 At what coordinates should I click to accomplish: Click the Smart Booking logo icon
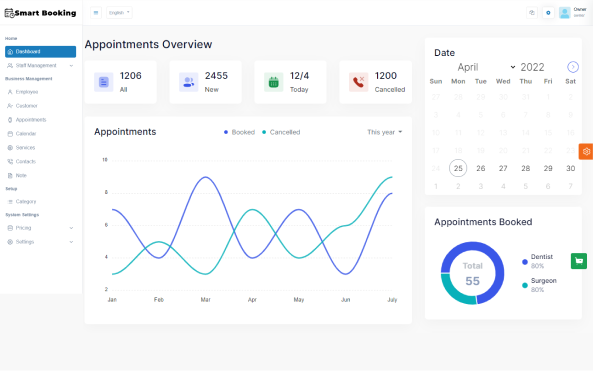9,13
